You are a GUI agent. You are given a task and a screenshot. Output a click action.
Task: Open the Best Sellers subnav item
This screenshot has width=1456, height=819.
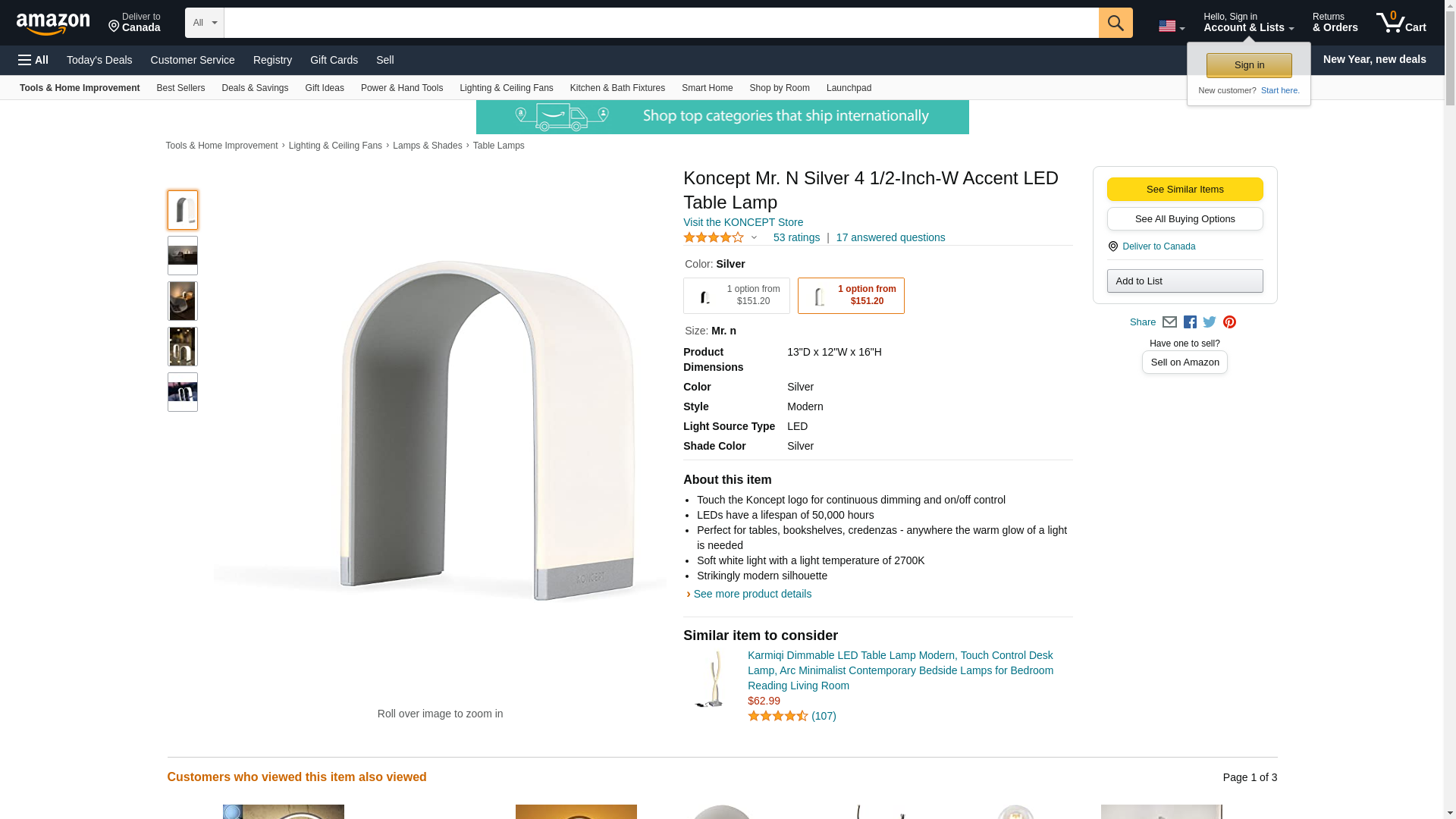pos(180,88)
